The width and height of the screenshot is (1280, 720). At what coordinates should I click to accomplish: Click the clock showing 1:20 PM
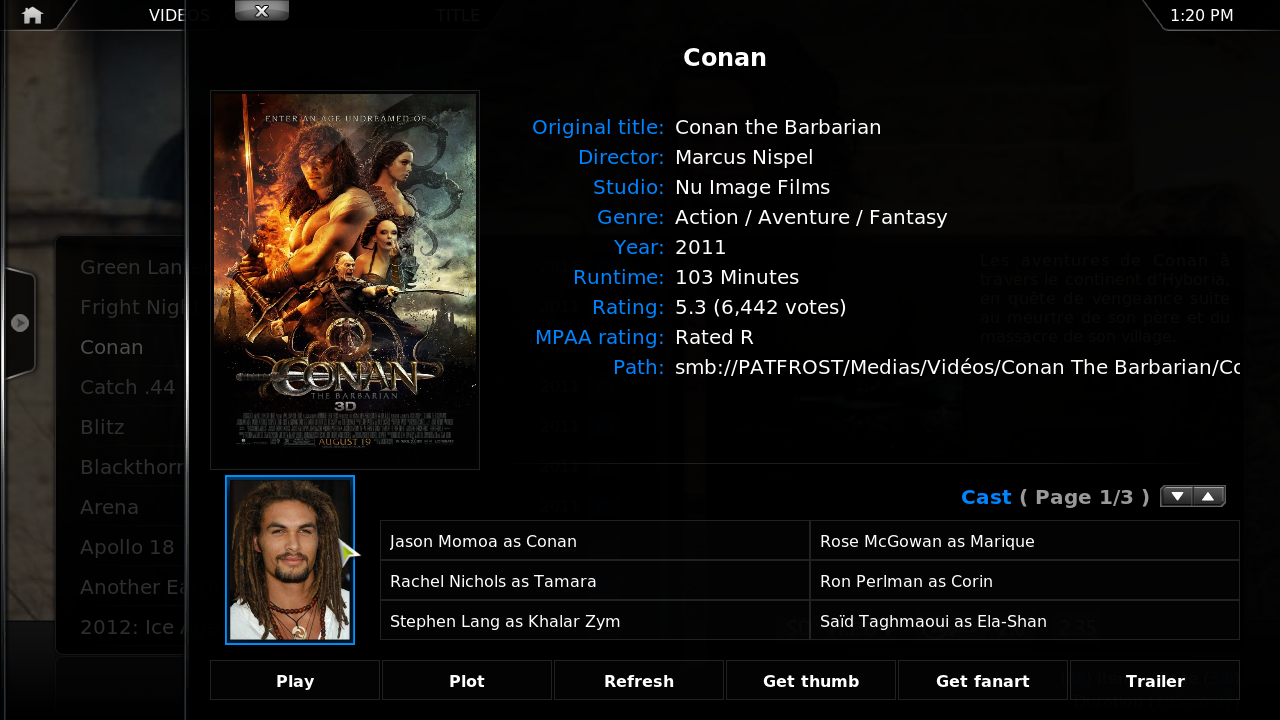coord(1201,15)
